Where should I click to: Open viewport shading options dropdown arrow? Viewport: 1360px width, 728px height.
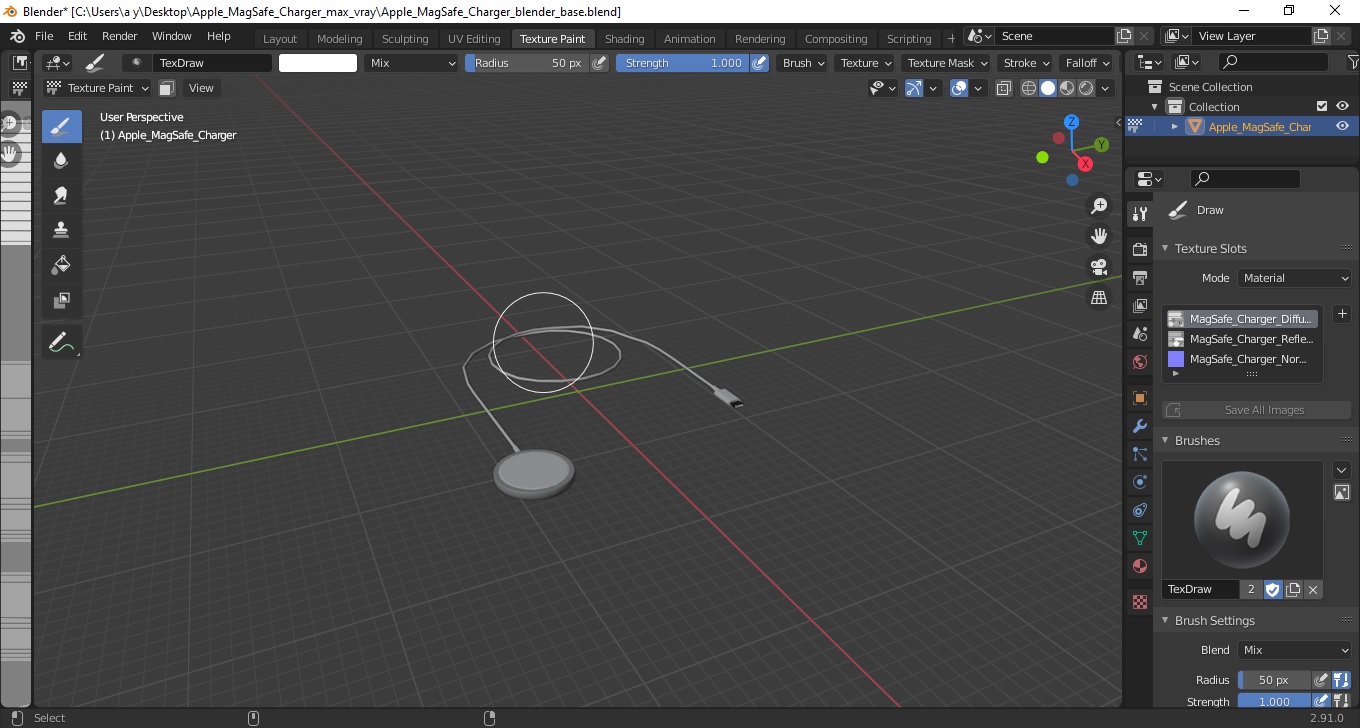click(1105, 88)
